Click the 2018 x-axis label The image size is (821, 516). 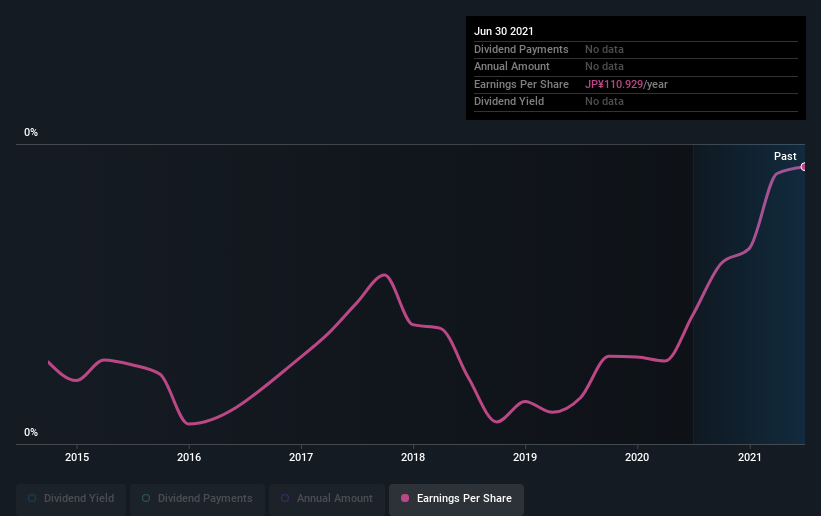pyautogui.click(x=413, y=457)
